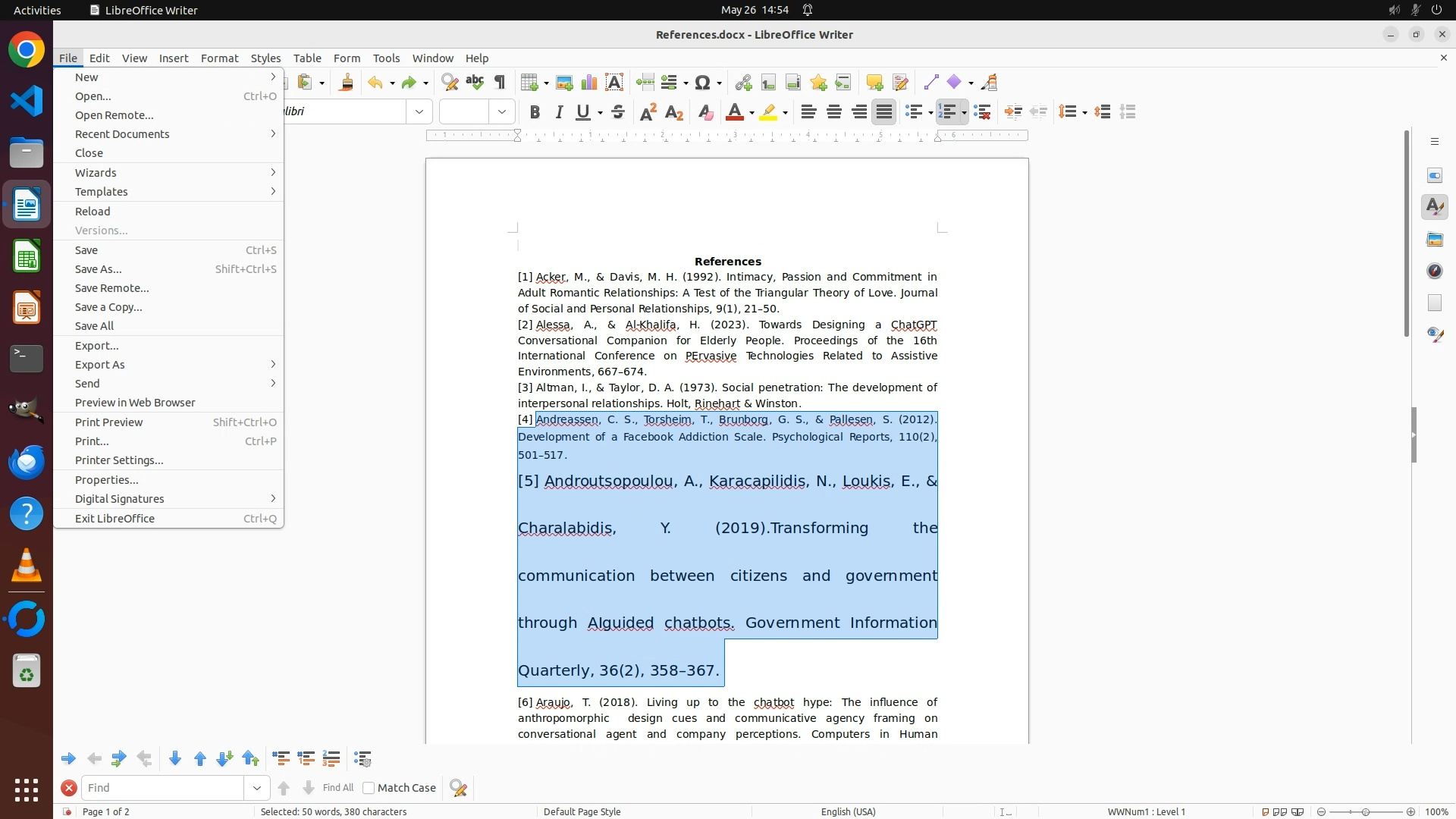Image resolution: width=1456 pixels, height=819 pixels.
Task: Click the Bold formatting icon
Action: click(535, 112)
